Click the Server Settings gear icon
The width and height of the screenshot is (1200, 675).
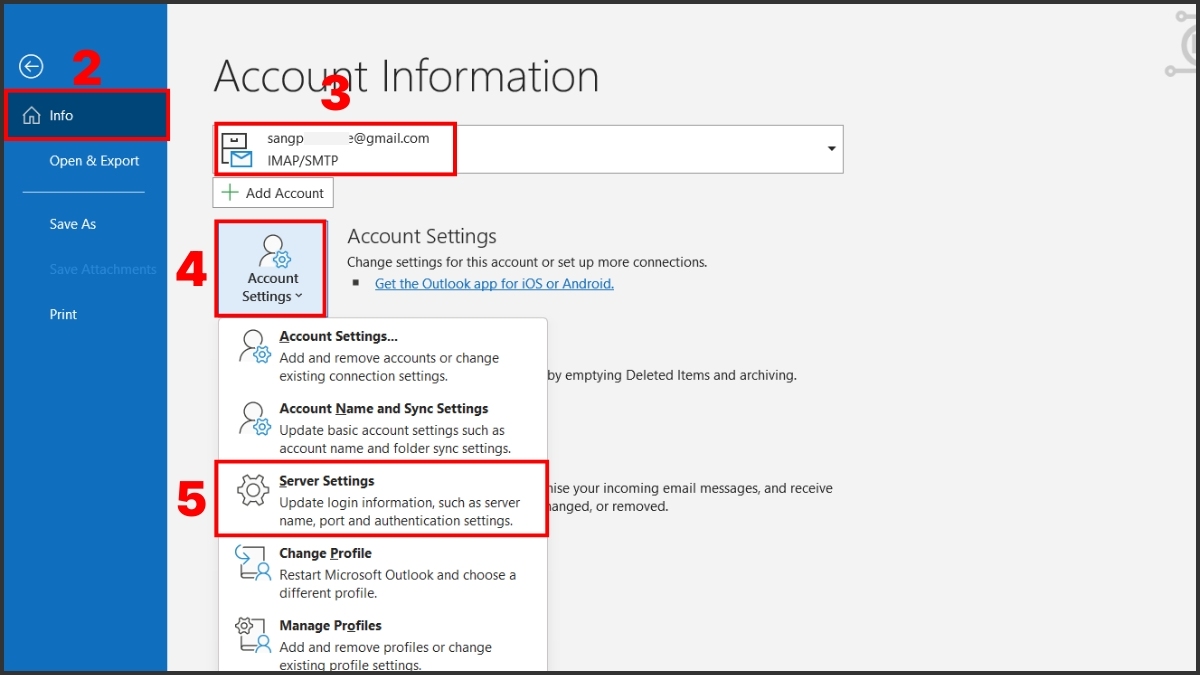click(x=253, y=490)
